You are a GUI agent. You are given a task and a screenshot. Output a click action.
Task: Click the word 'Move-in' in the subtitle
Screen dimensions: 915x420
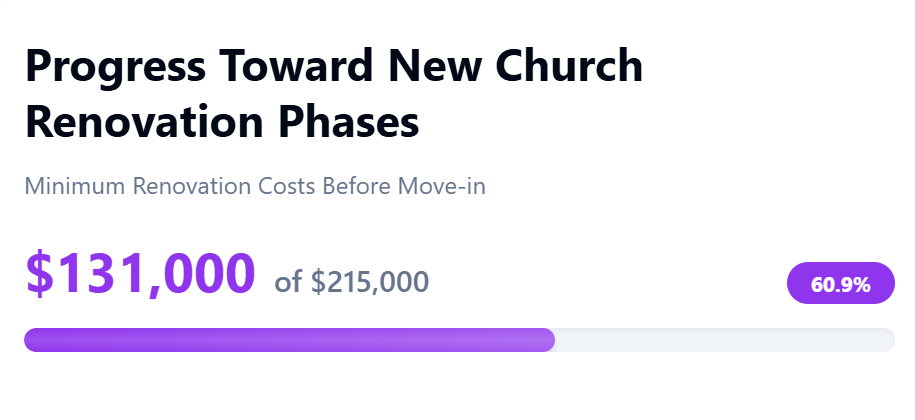pyautogui.click(x=442, y=187)
